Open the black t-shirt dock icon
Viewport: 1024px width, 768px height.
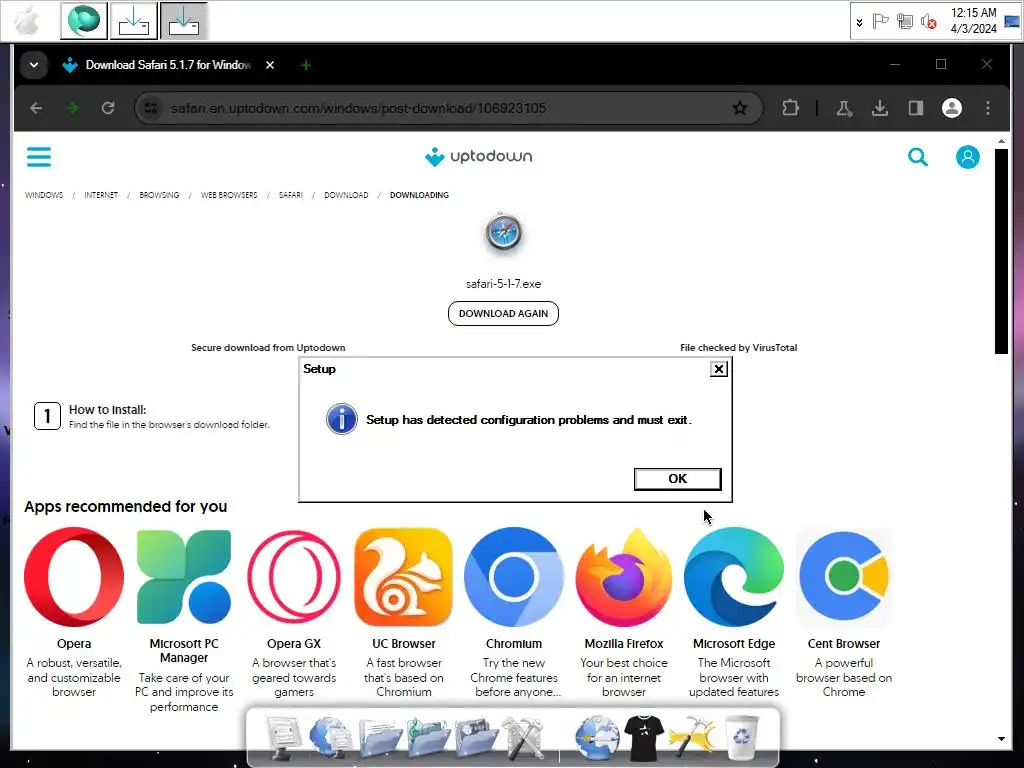[643, 738]
